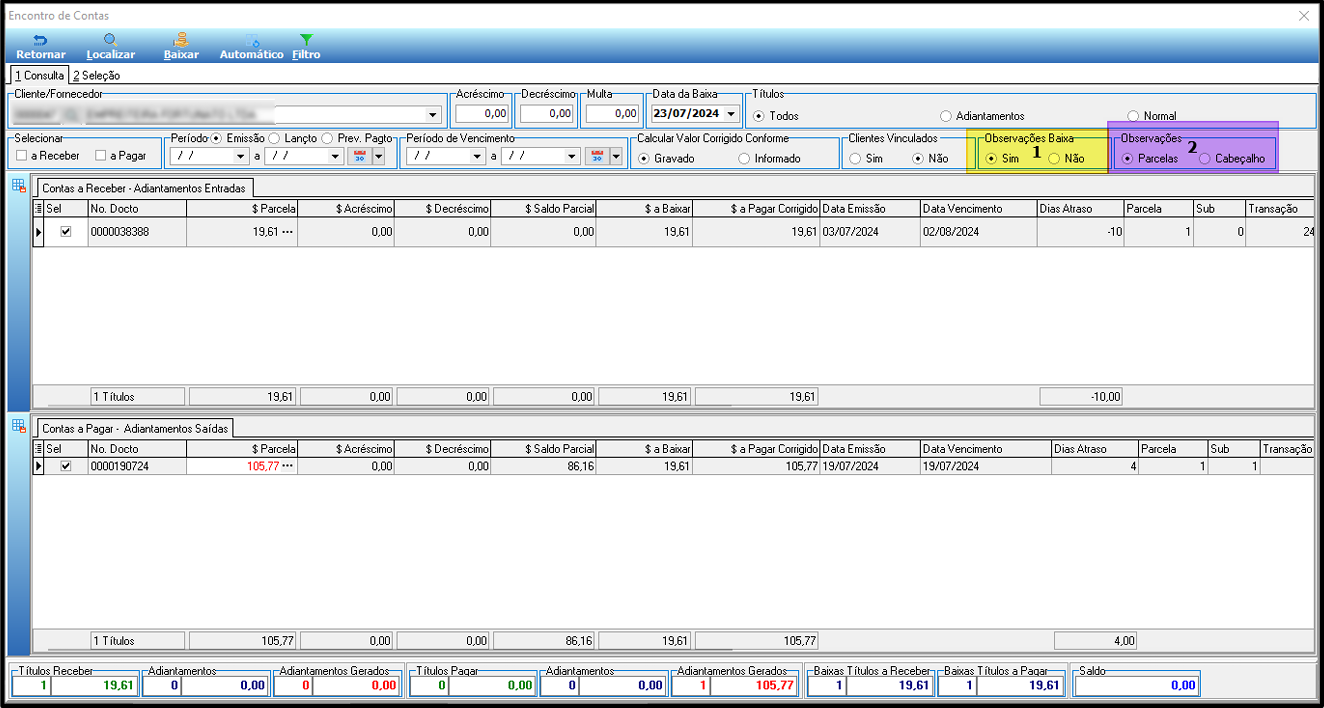
Task: Toggle Sel checkbox for document 0000190724
Action: pyautogui.click(x=66, y=466)
